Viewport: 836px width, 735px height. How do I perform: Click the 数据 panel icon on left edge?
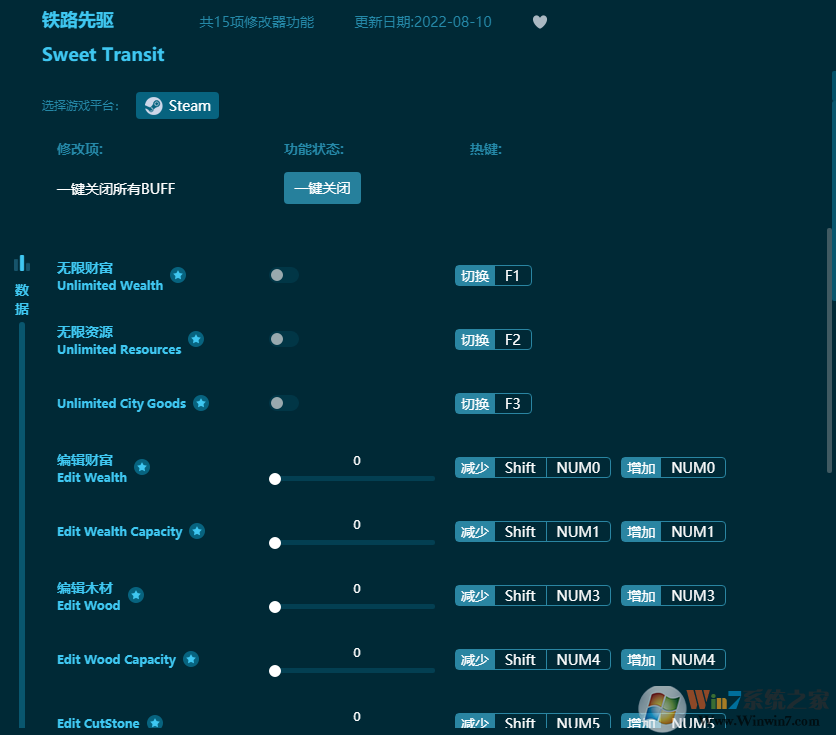click(21, 262)
